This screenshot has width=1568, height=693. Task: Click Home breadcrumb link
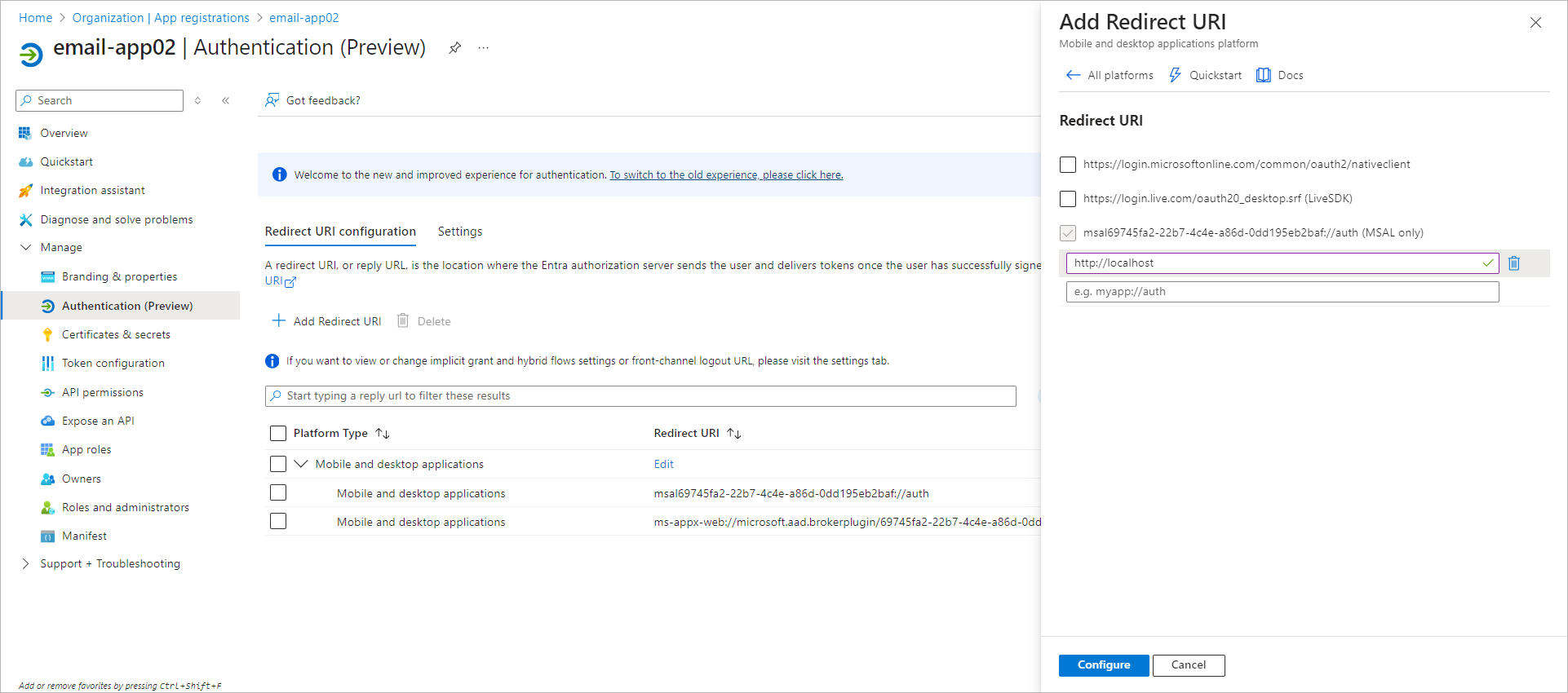pos(35,18)
